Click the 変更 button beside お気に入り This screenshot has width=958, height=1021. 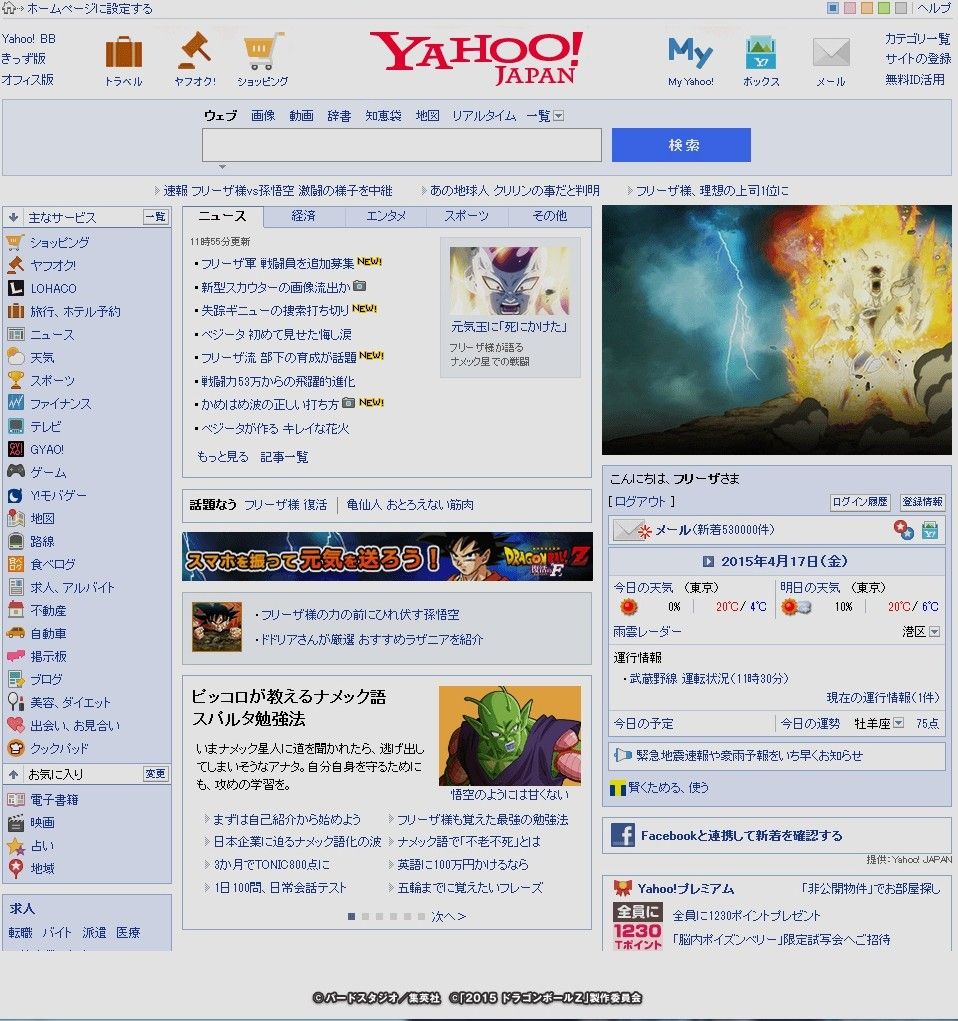click(x=155, y=774)
